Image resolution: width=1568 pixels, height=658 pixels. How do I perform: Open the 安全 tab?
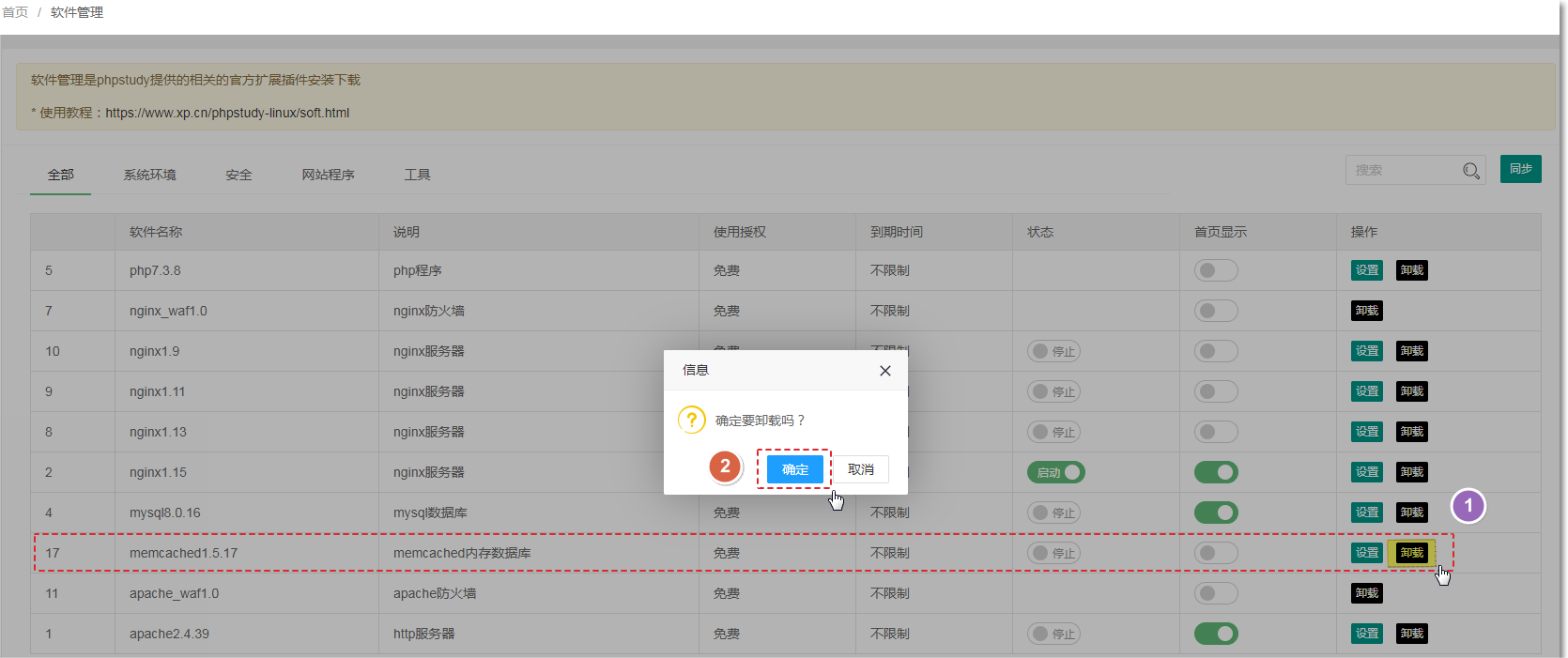pyautogui.click(x=238, y=175)
